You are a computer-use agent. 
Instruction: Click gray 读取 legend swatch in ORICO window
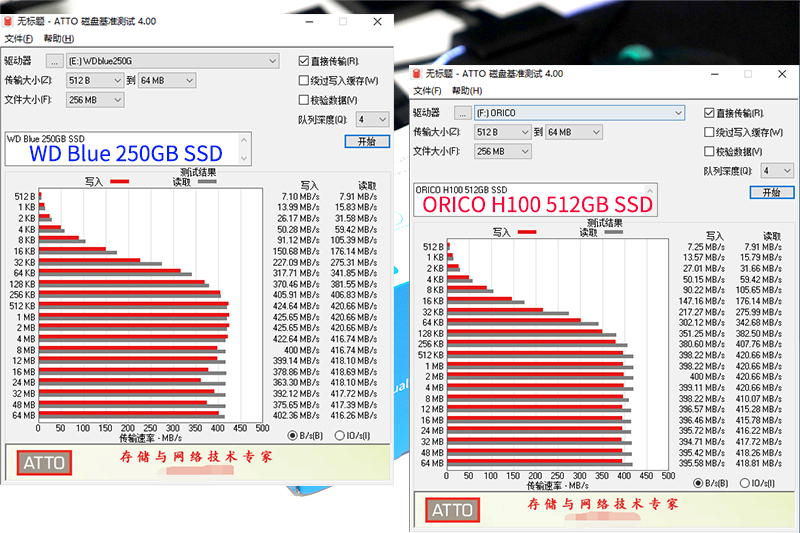pyautogui.click(x=614, y=232)
